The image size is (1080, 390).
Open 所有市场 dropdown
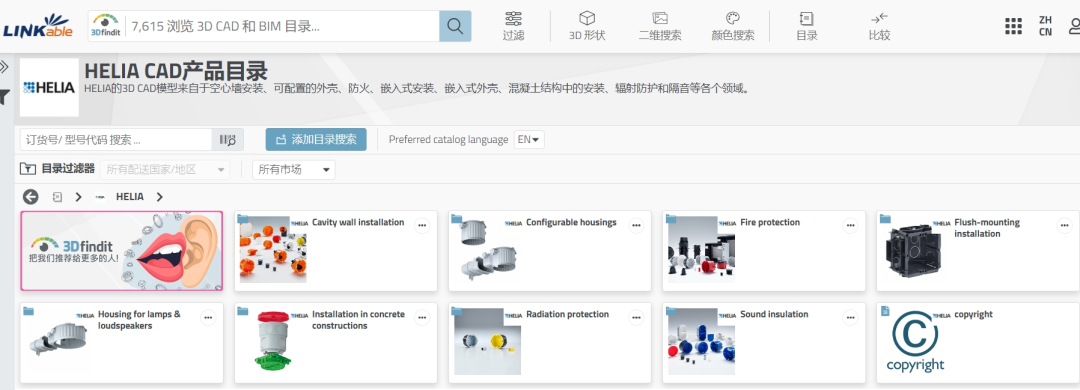pos(293,170)
